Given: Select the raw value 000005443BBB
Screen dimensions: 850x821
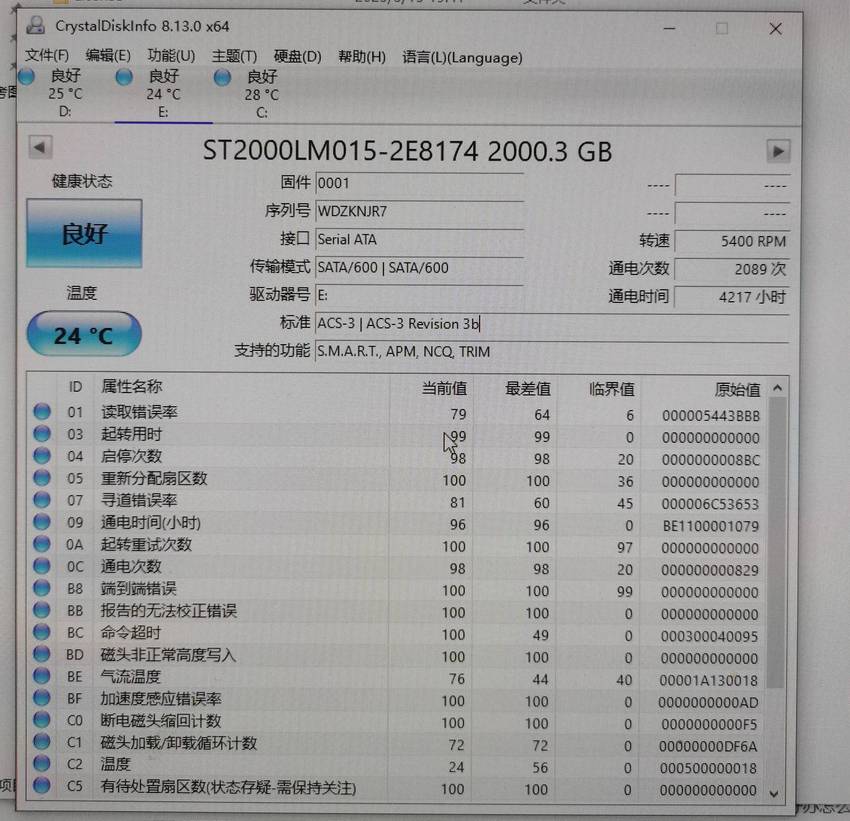Looking at the screenshot, I should click(x=711, y=416).
